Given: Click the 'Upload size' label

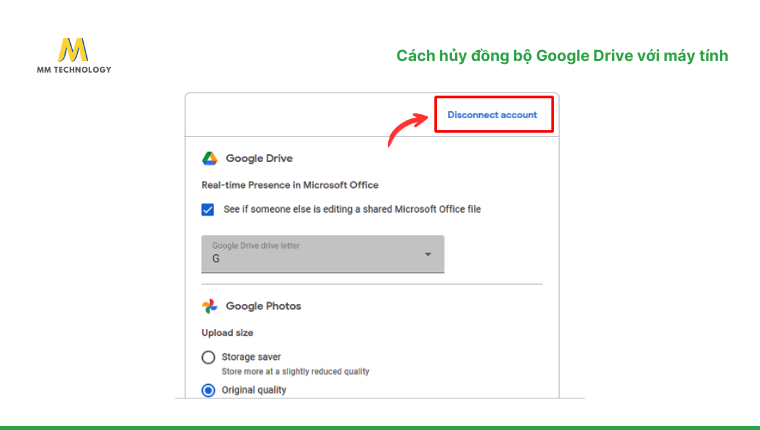Looking at the screenshot, I should pyautogui.click(x=227, y=333).
